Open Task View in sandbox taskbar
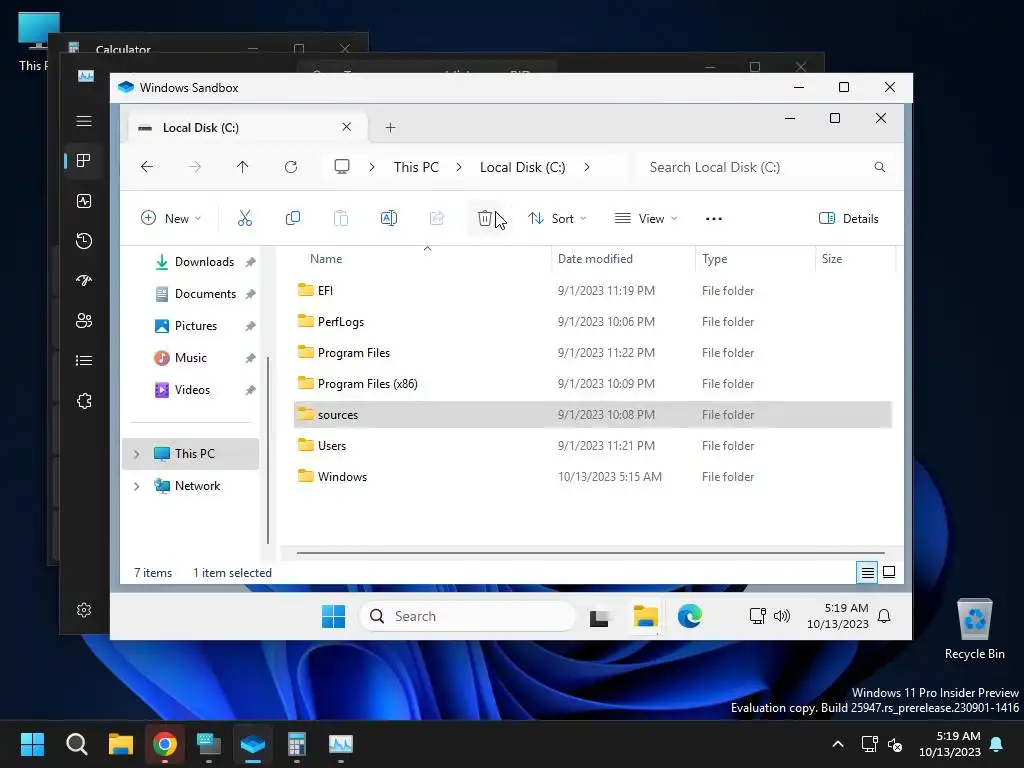Viewport: 1024px width, 768px height. pos(599,617)
